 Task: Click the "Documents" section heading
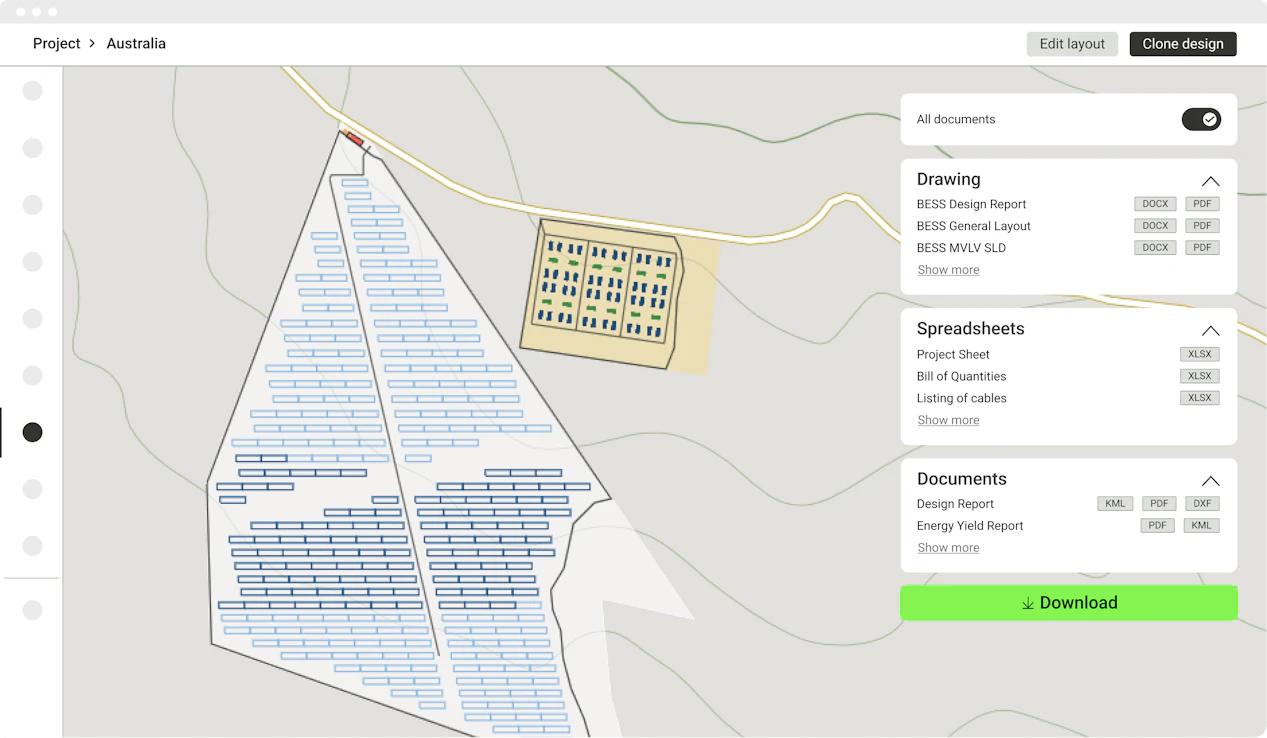coord(961,479)
